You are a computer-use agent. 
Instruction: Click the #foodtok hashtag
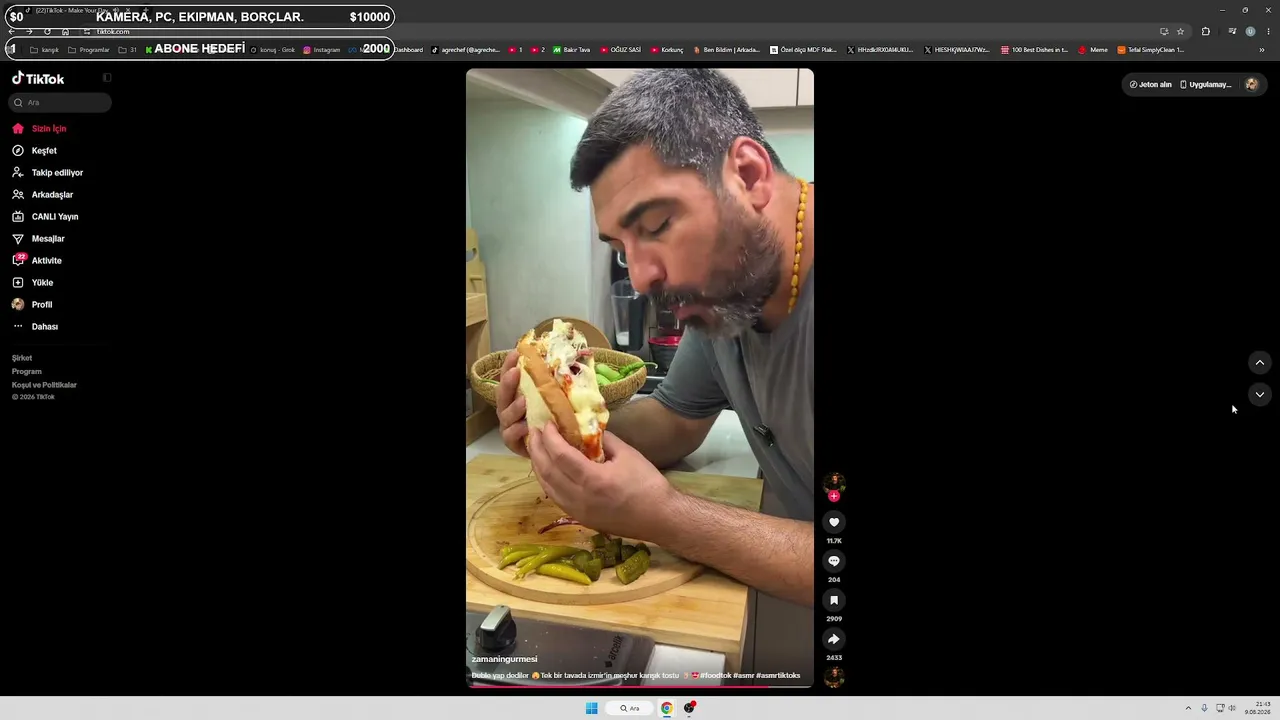tap(716, 676)
